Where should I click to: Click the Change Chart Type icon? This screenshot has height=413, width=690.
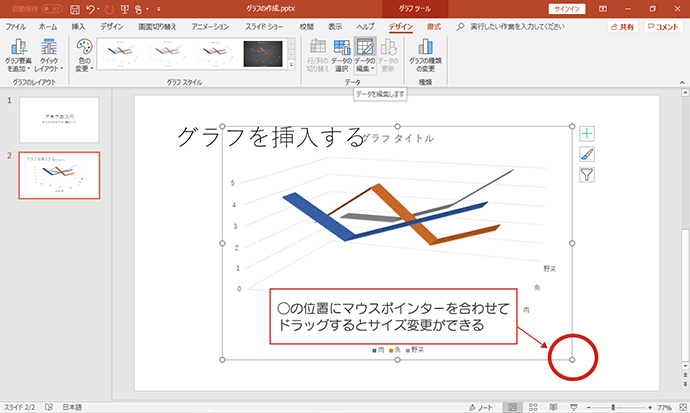(x=425, y=47)
